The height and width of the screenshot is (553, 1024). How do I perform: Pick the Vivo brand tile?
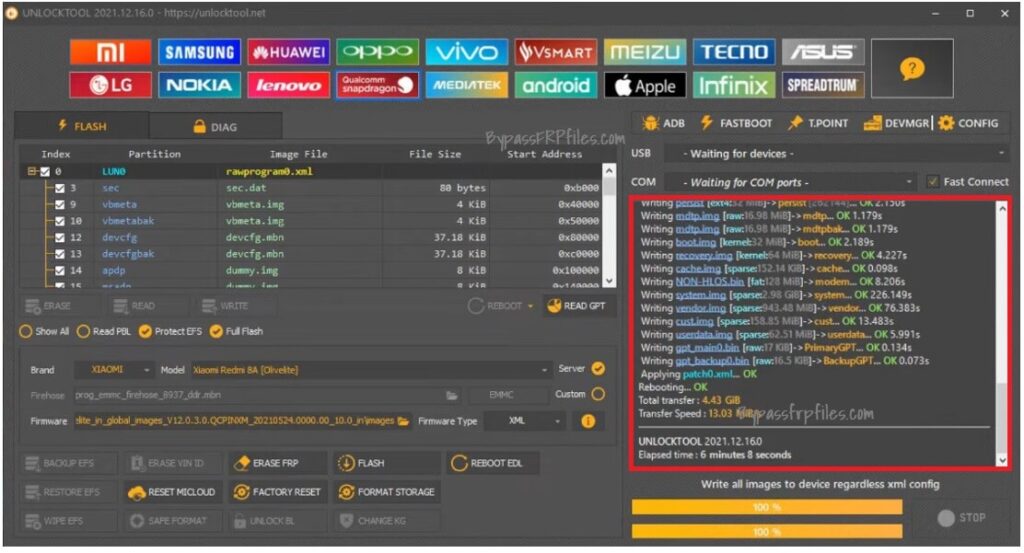[466, 52]
